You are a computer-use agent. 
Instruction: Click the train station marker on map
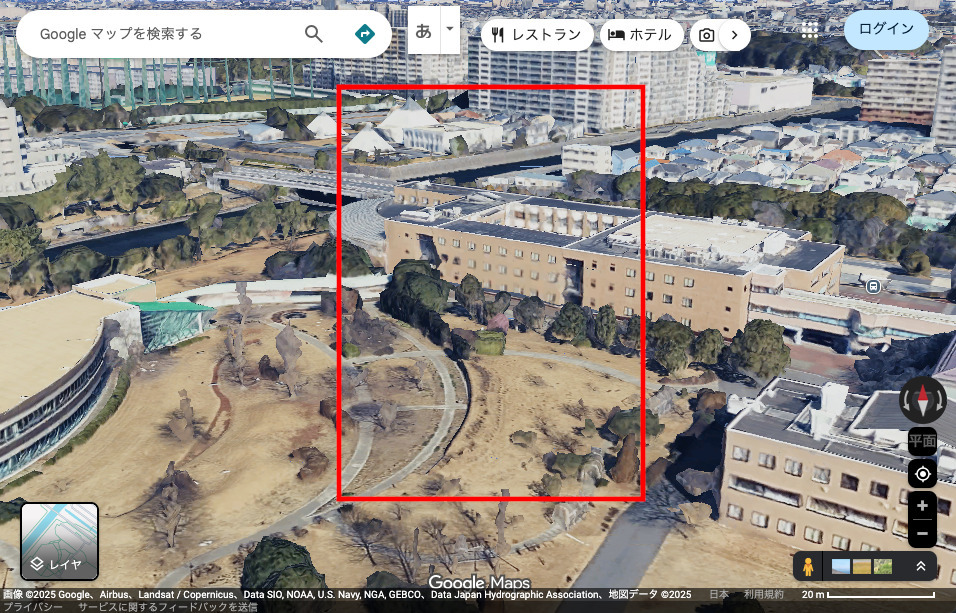(873, 286)
